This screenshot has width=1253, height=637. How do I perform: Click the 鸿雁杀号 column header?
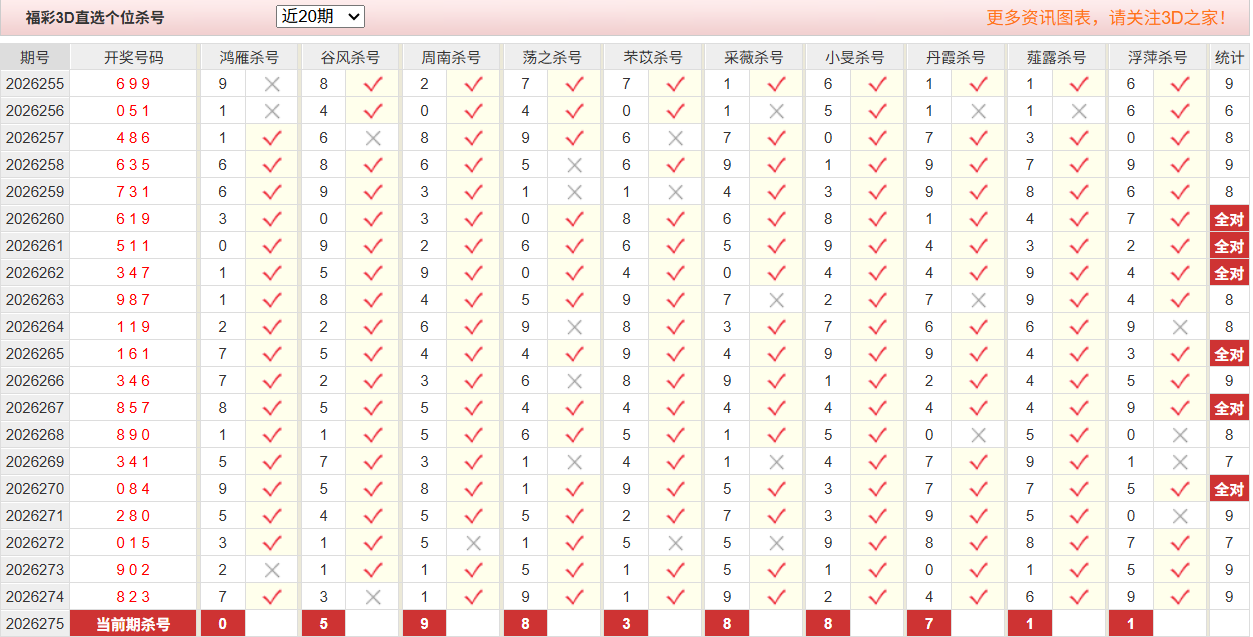[250, 57]
